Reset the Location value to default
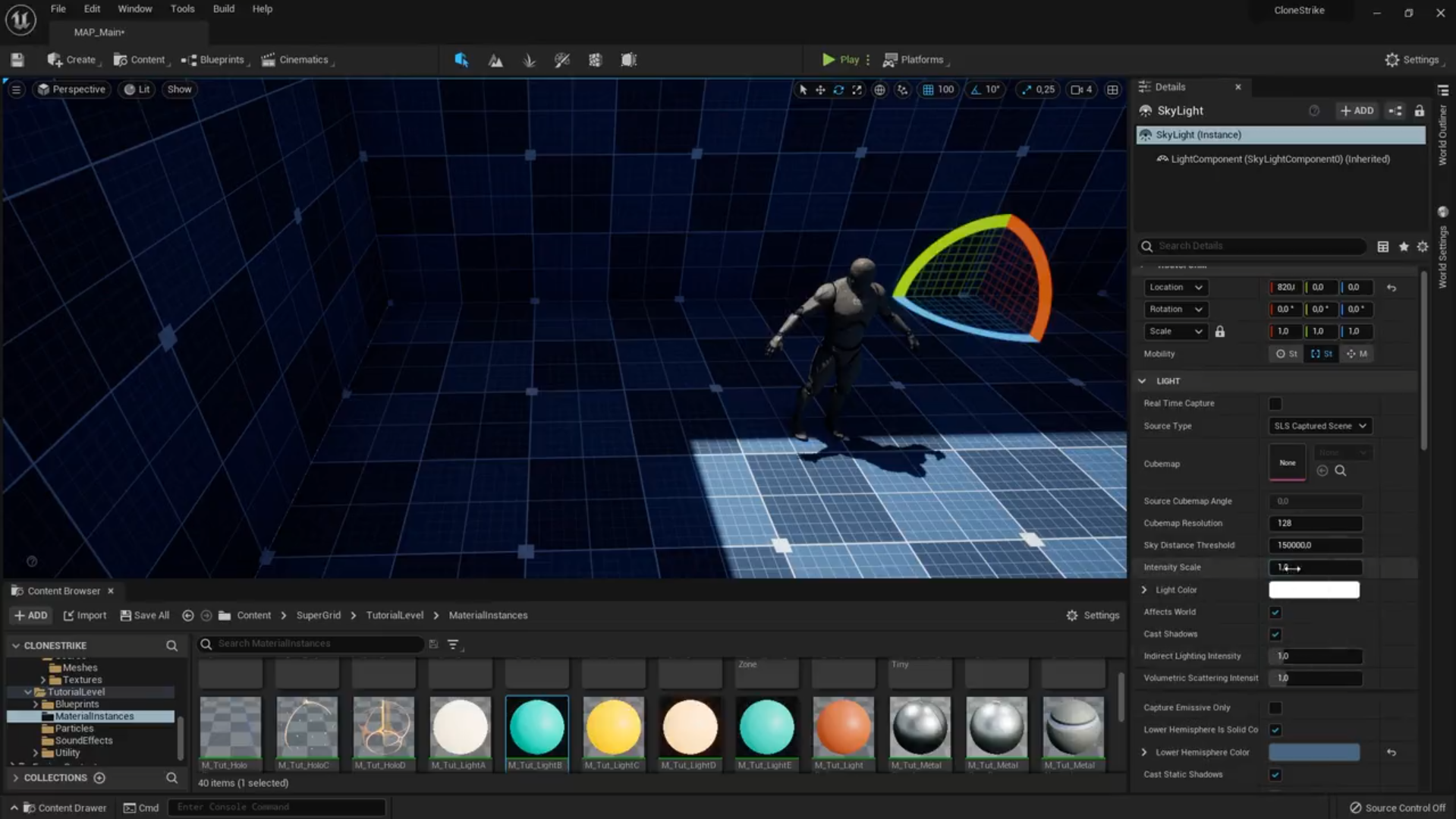The image size is (1456, 819). [1392, 288]
